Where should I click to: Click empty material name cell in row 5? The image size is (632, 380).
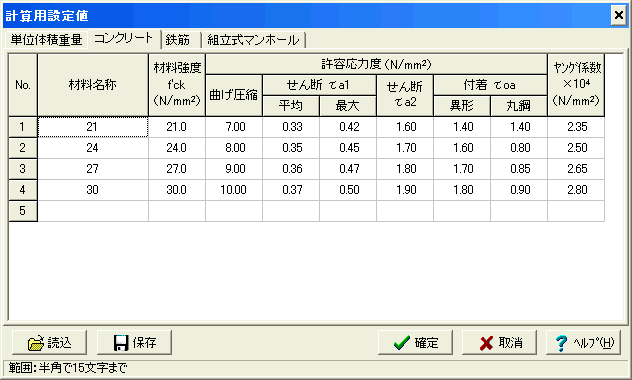pyautogui.click(x=93, y=211)
